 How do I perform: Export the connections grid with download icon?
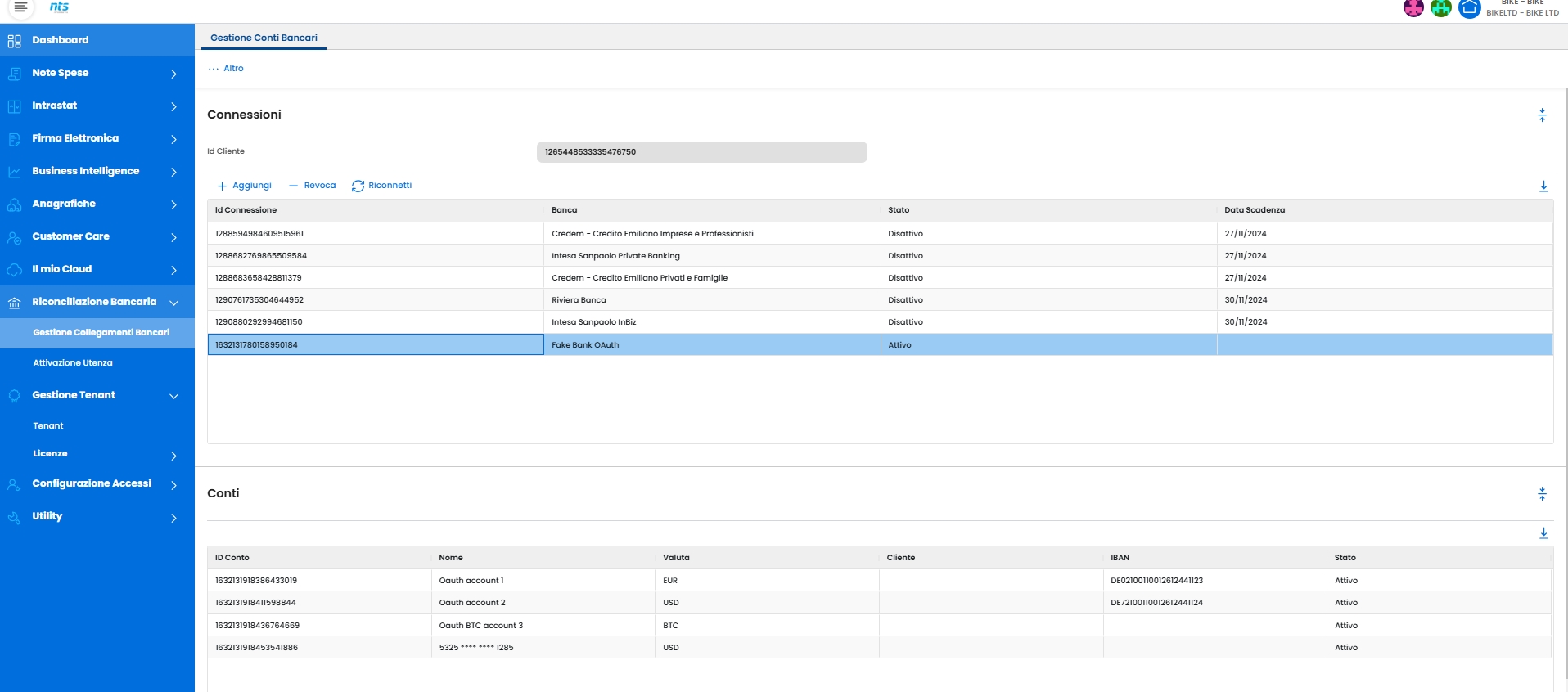coord(1543,186)
